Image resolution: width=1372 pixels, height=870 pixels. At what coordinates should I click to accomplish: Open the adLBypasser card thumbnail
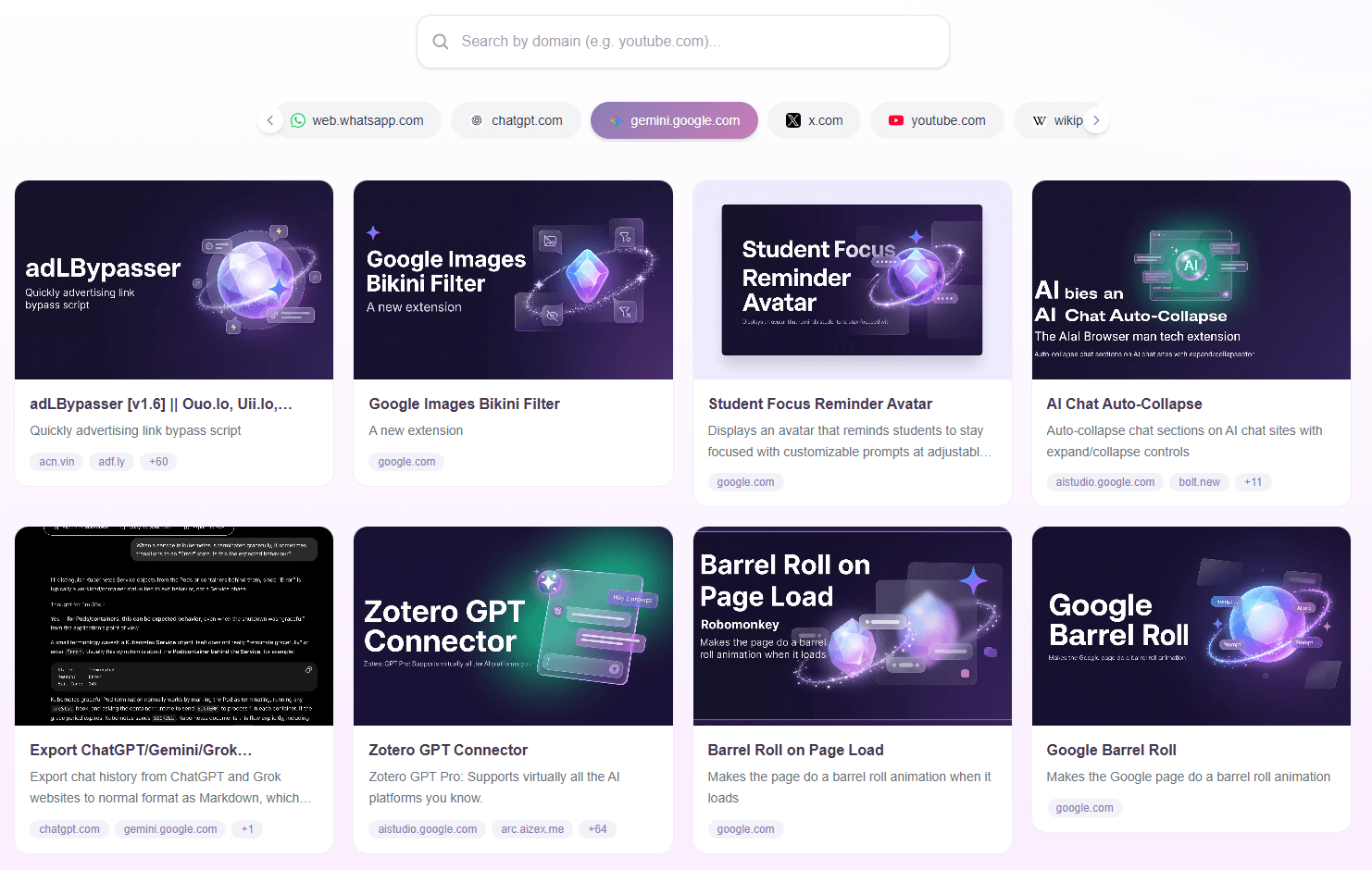[x=174, y=280]
